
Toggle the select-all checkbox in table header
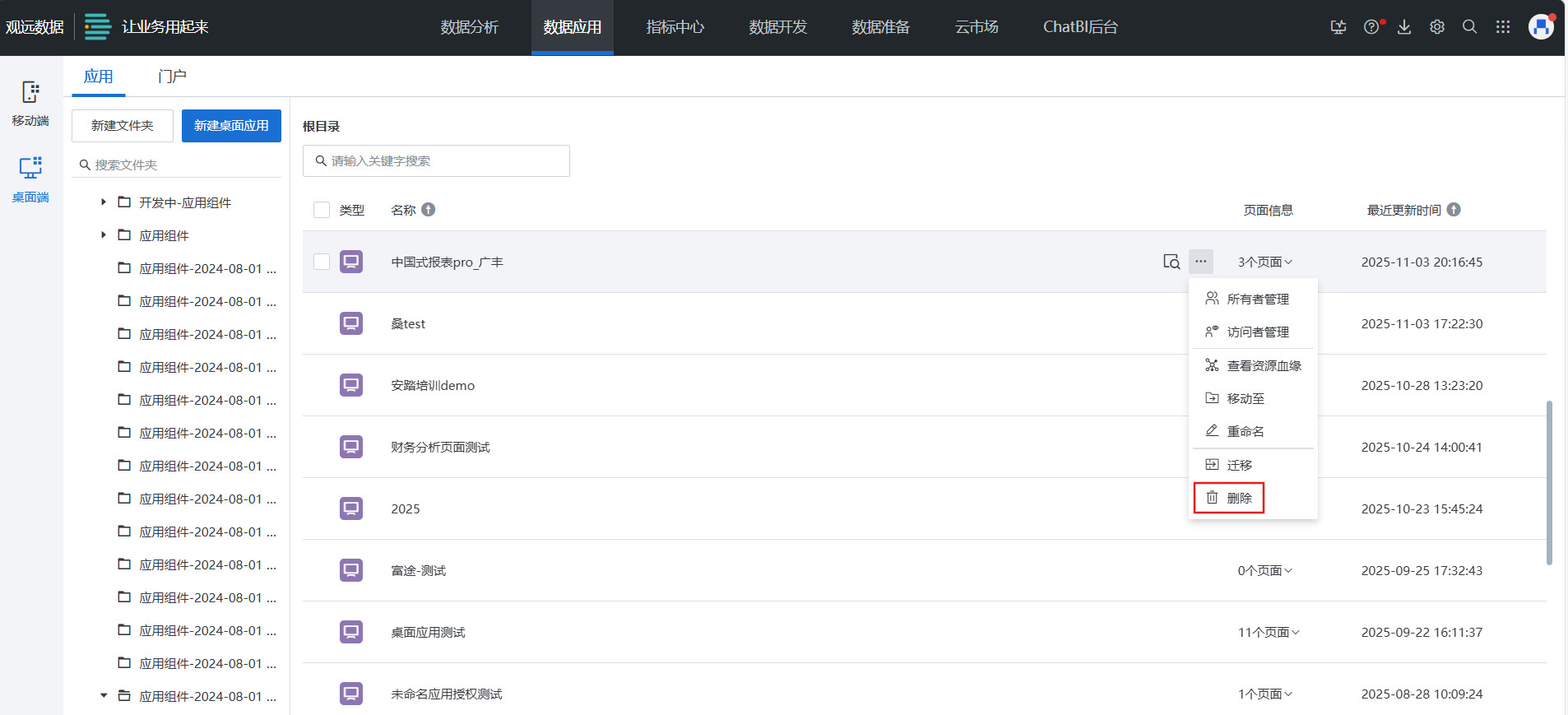[322, 210]
